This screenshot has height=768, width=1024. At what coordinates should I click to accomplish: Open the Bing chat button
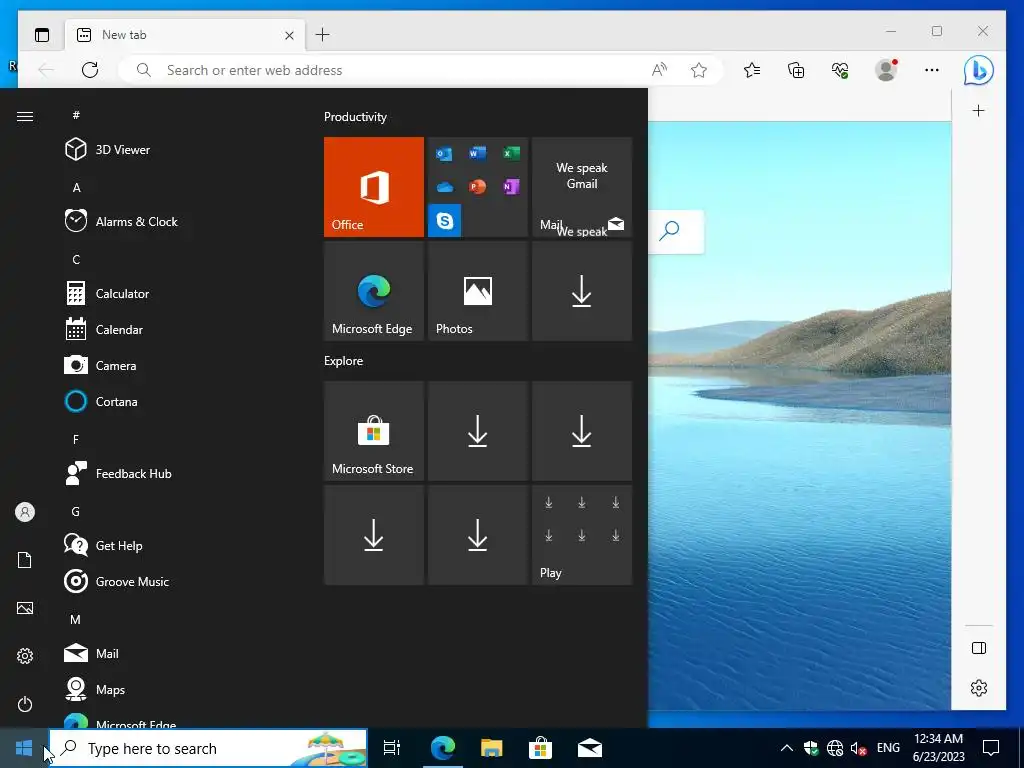click(978, 70)
